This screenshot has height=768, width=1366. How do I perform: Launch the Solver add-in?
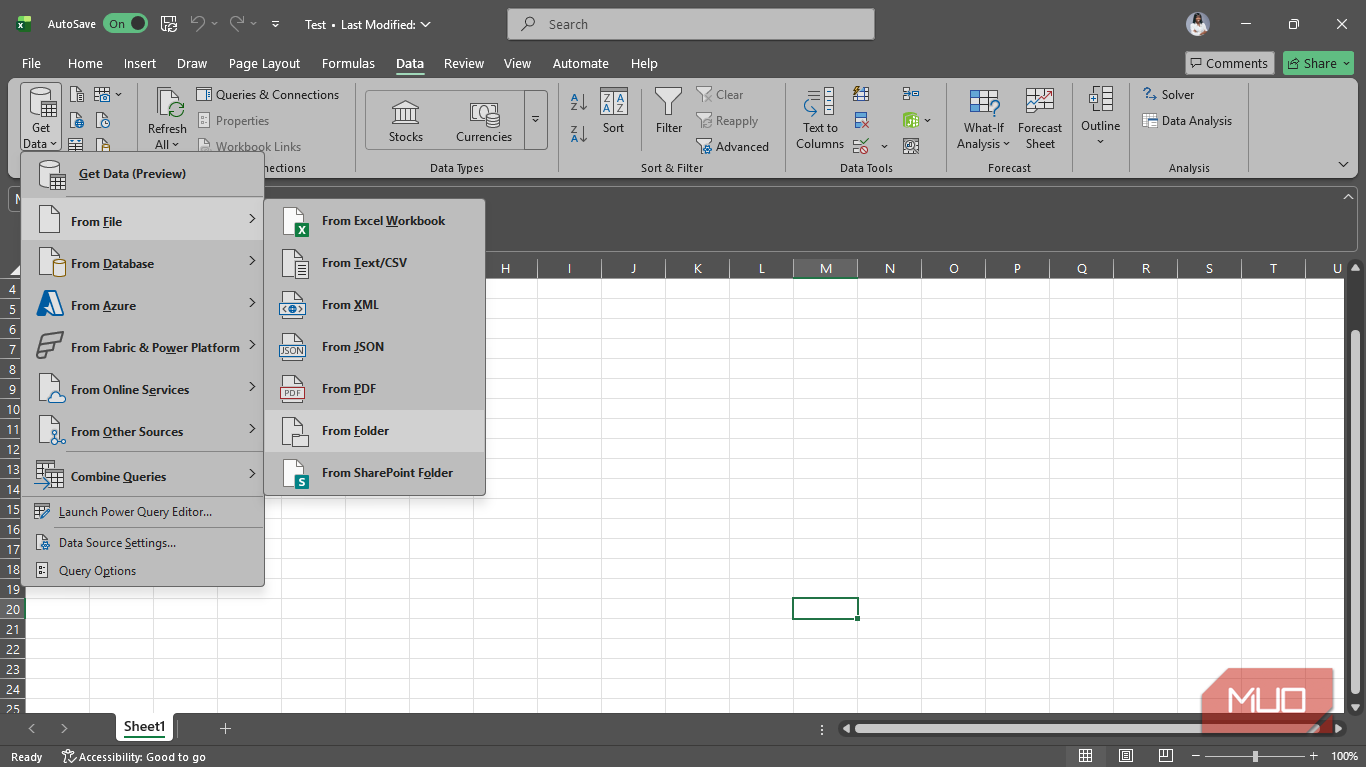tap(1168, 95)
